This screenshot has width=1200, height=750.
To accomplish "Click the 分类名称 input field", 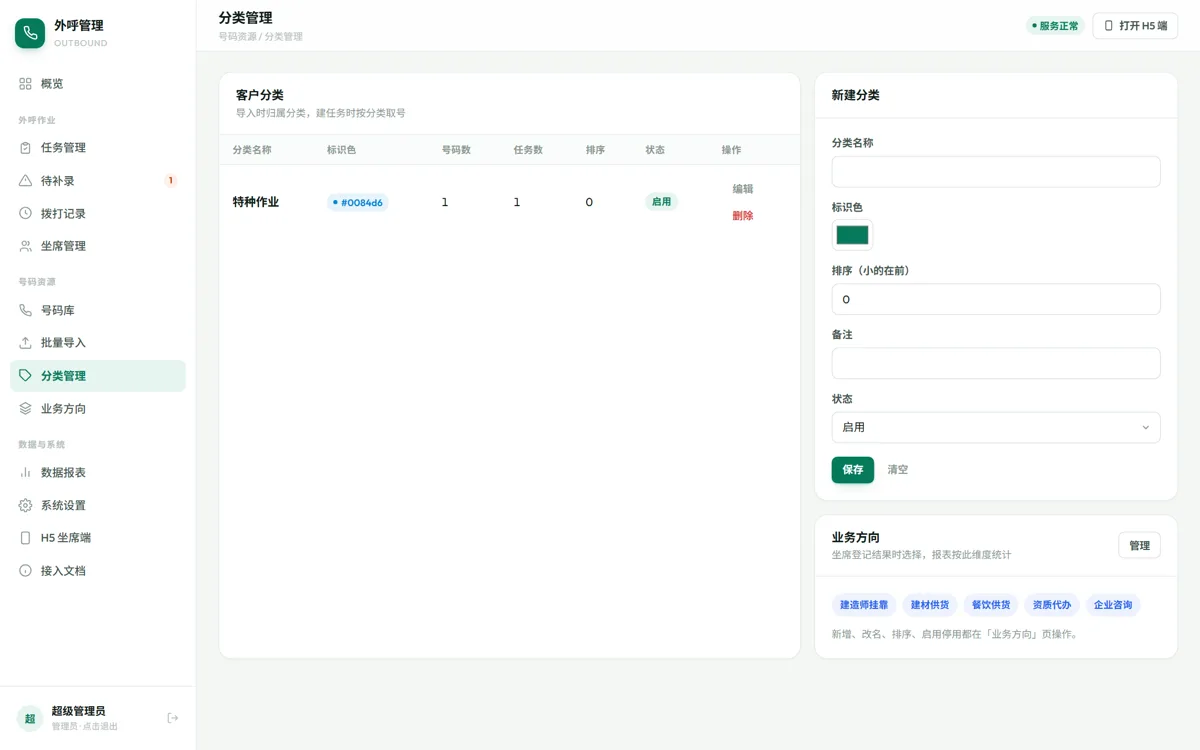I will click(x=996, y=171).
